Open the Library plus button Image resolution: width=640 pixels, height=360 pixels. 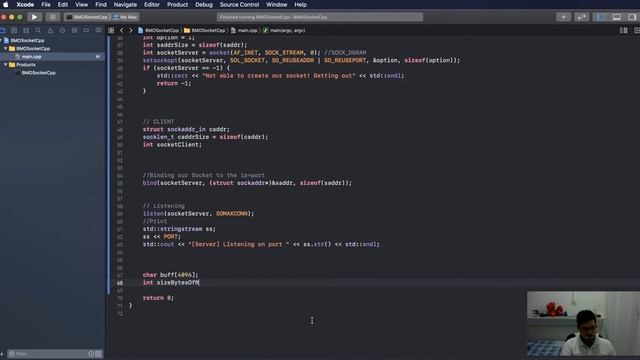pyautogui.click(x=563, y=17)
